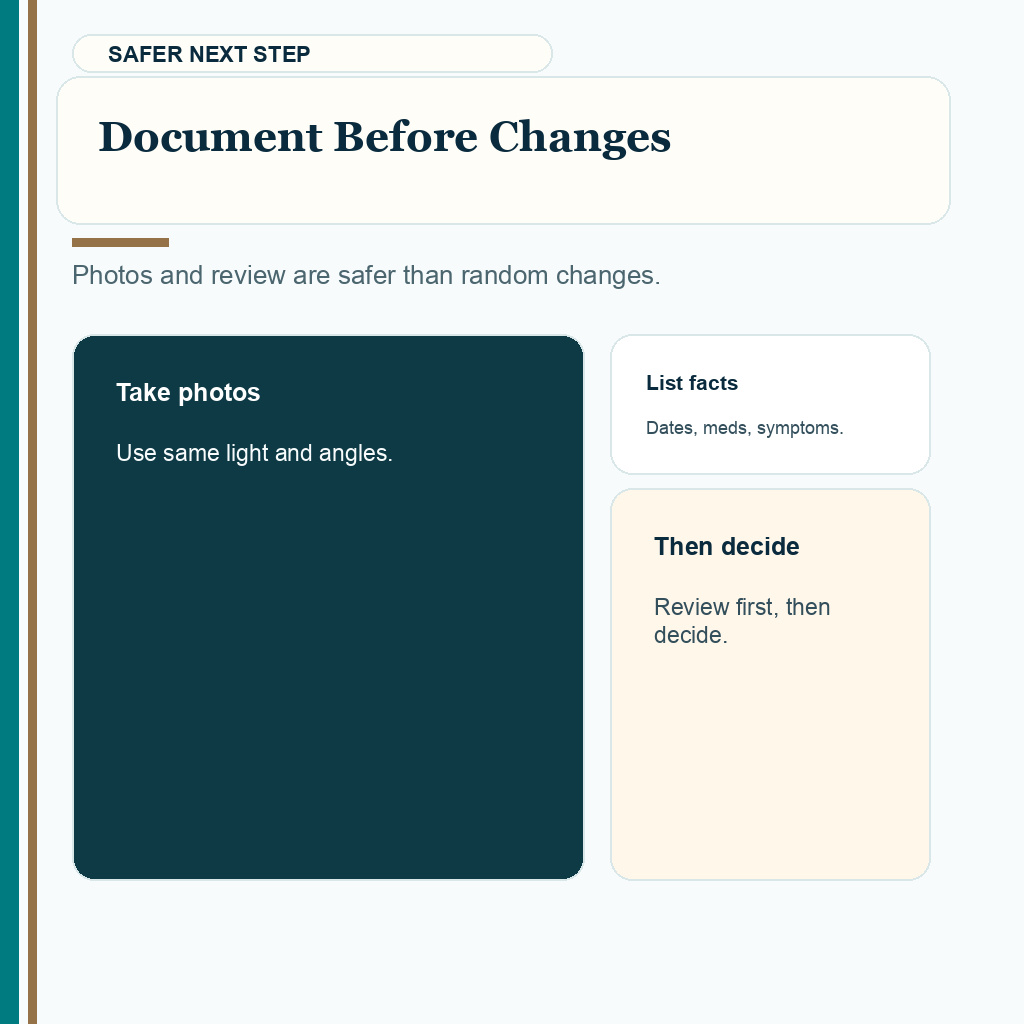Select the Document Before Changes heading
The width and height of the screenshot is (1024, 1024).
click(x=385, y=137)
